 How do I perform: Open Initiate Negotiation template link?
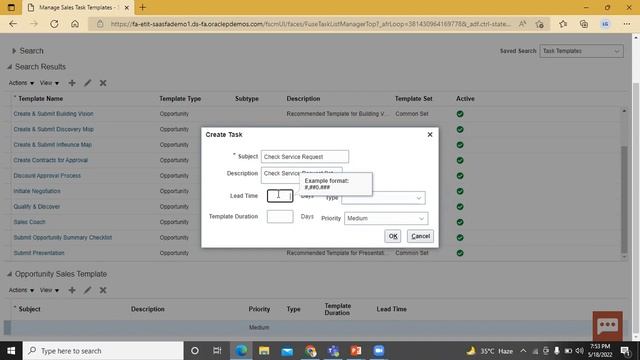[37, 191]
